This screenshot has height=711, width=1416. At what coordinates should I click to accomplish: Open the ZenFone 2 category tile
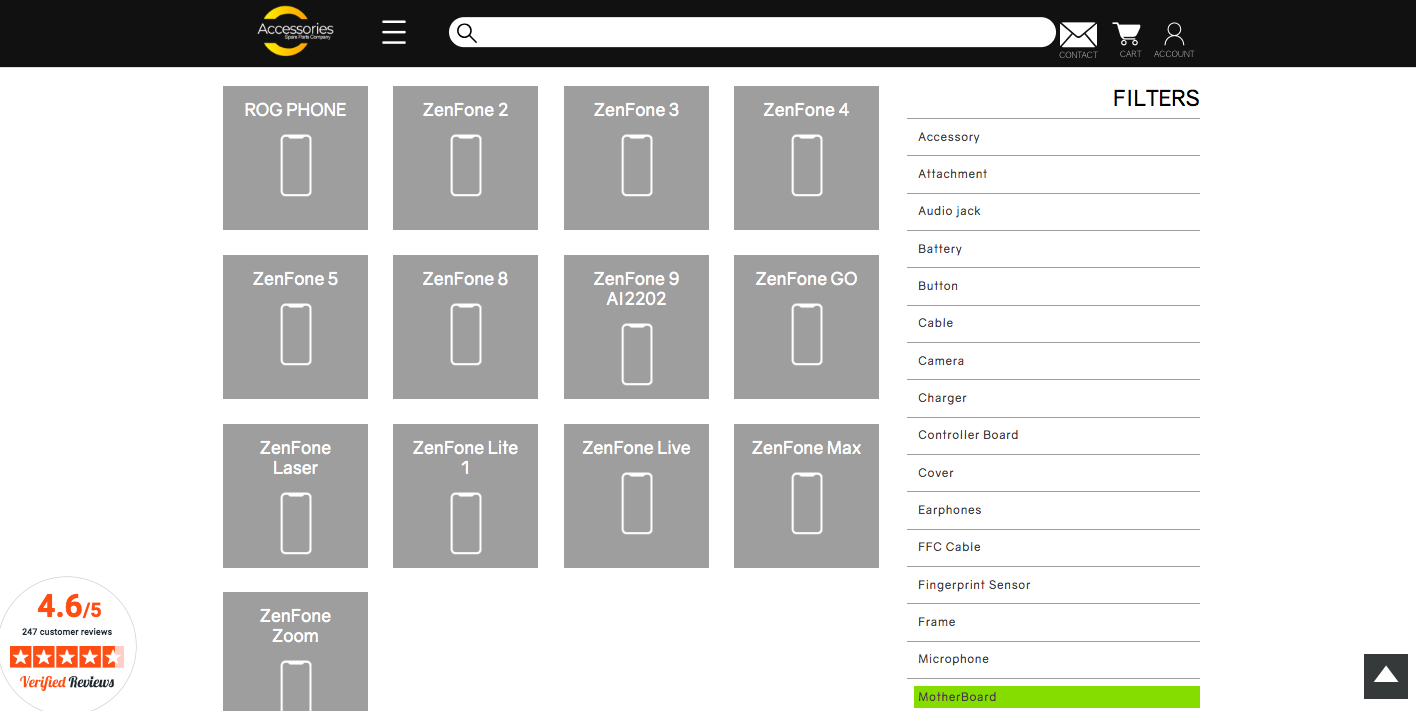(465, 158)
